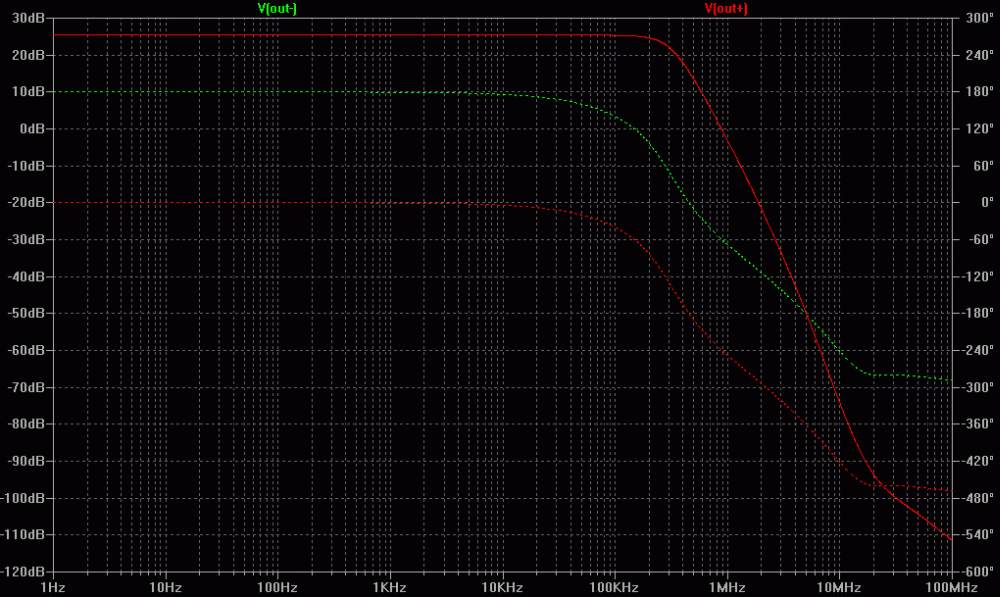Click the -110dB axis label
The height and width of the screenshot is (597, 1000).
point(23,534)
